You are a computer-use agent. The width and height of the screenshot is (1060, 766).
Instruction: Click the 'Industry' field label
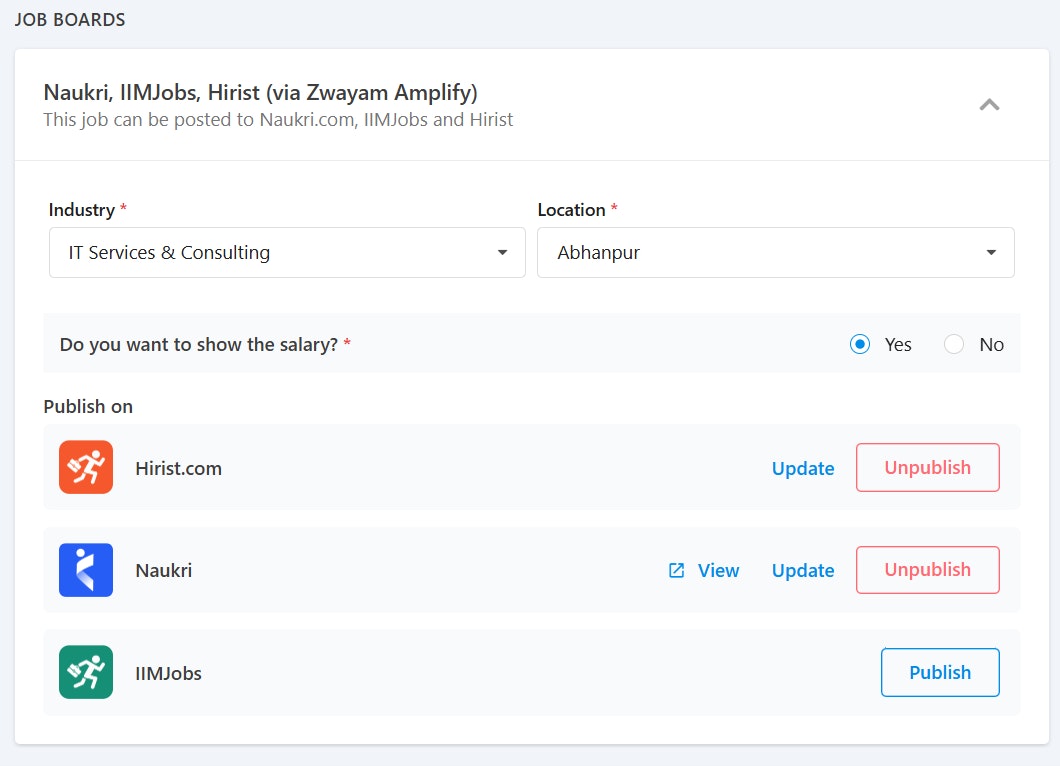pyautogui.click(x=82, y=210)
